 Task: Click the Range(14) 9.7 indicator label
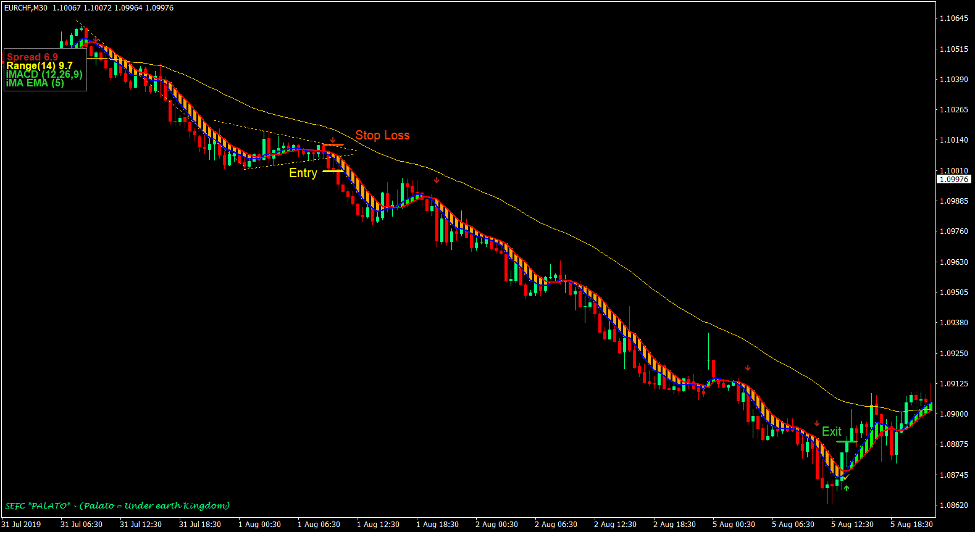[39, 65]
